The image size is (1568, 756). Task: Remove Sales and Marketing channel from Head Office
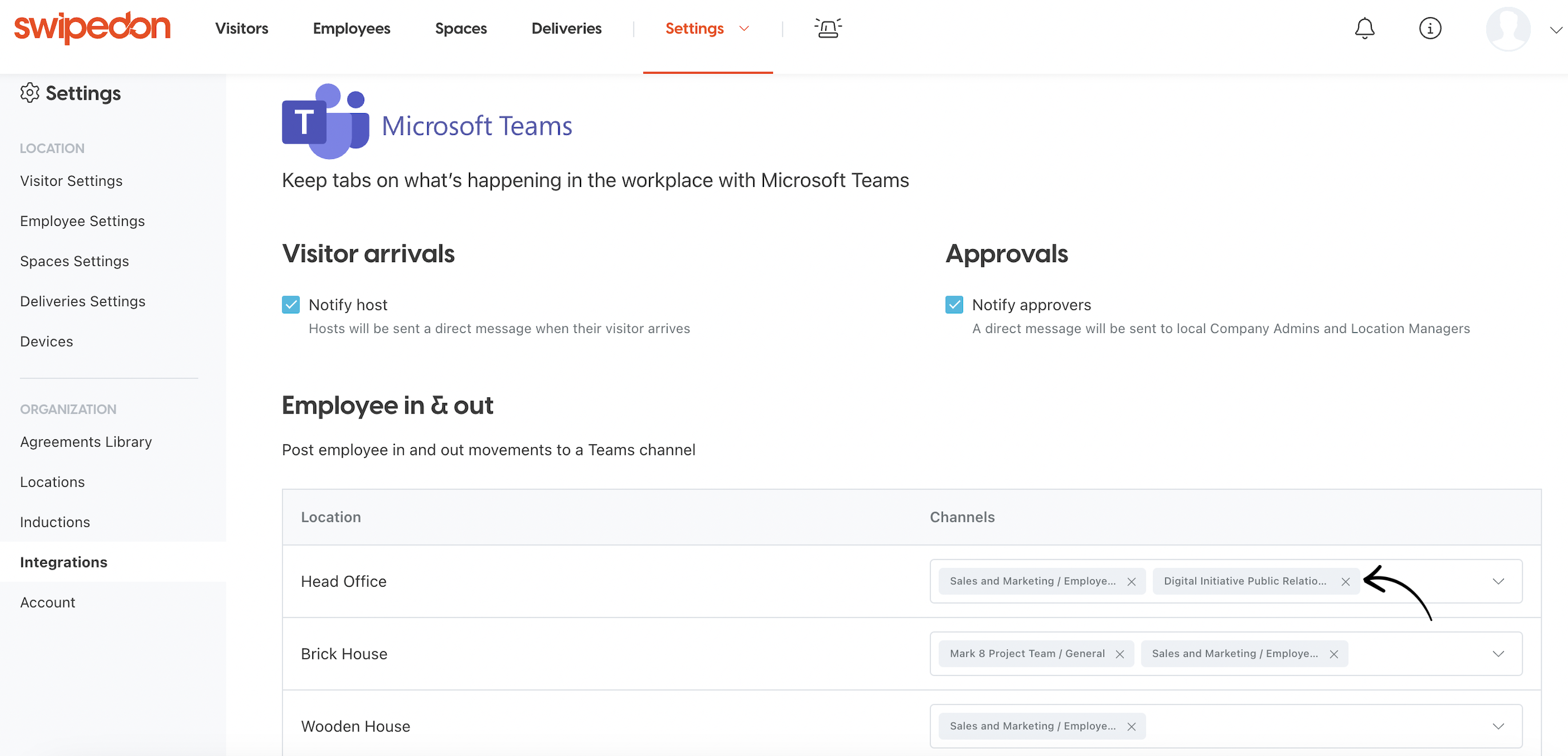tap(1132, 582)
